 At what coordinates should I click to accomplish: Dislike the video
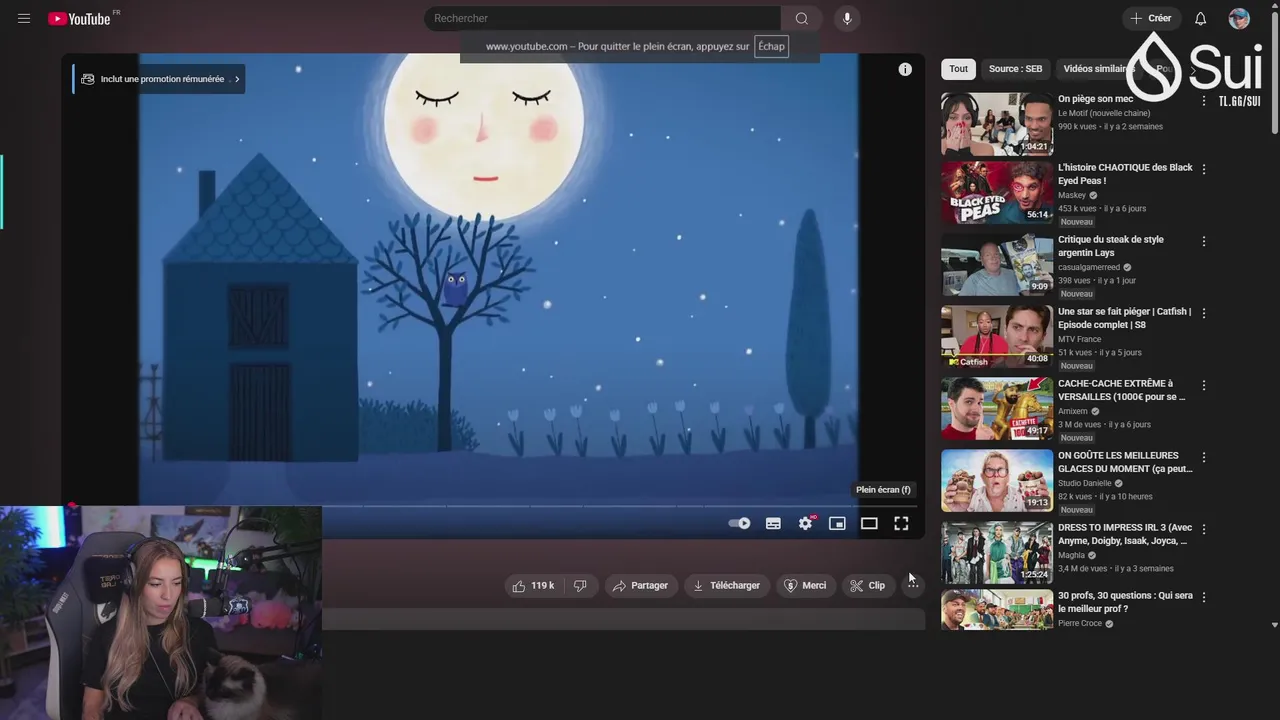pyautogui.click(x=580, y=586)
